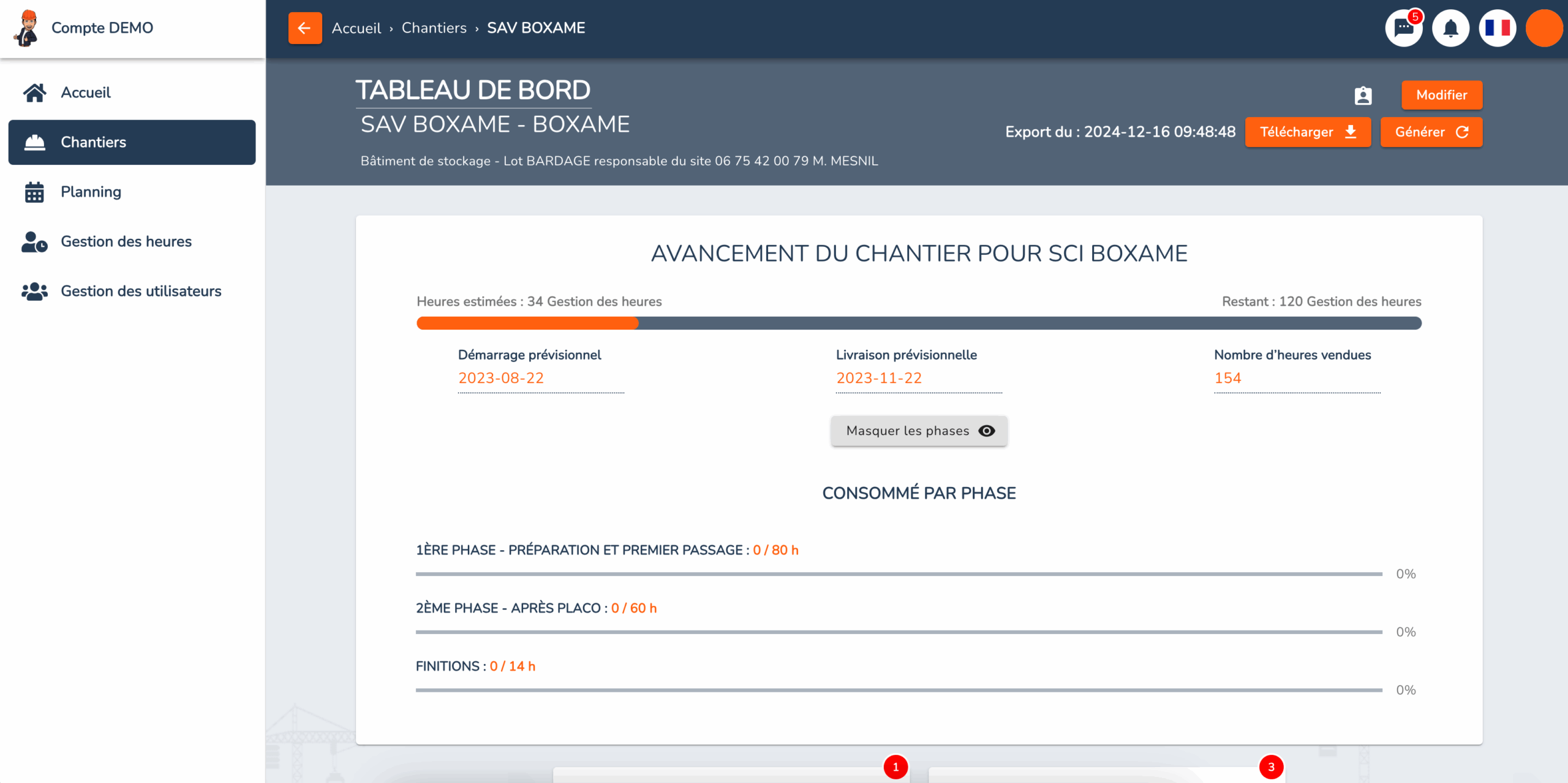This screenshot has height=783, width=1568.
Task: Select Chantiers in the sidebar
Action: (x=132, y=142)
